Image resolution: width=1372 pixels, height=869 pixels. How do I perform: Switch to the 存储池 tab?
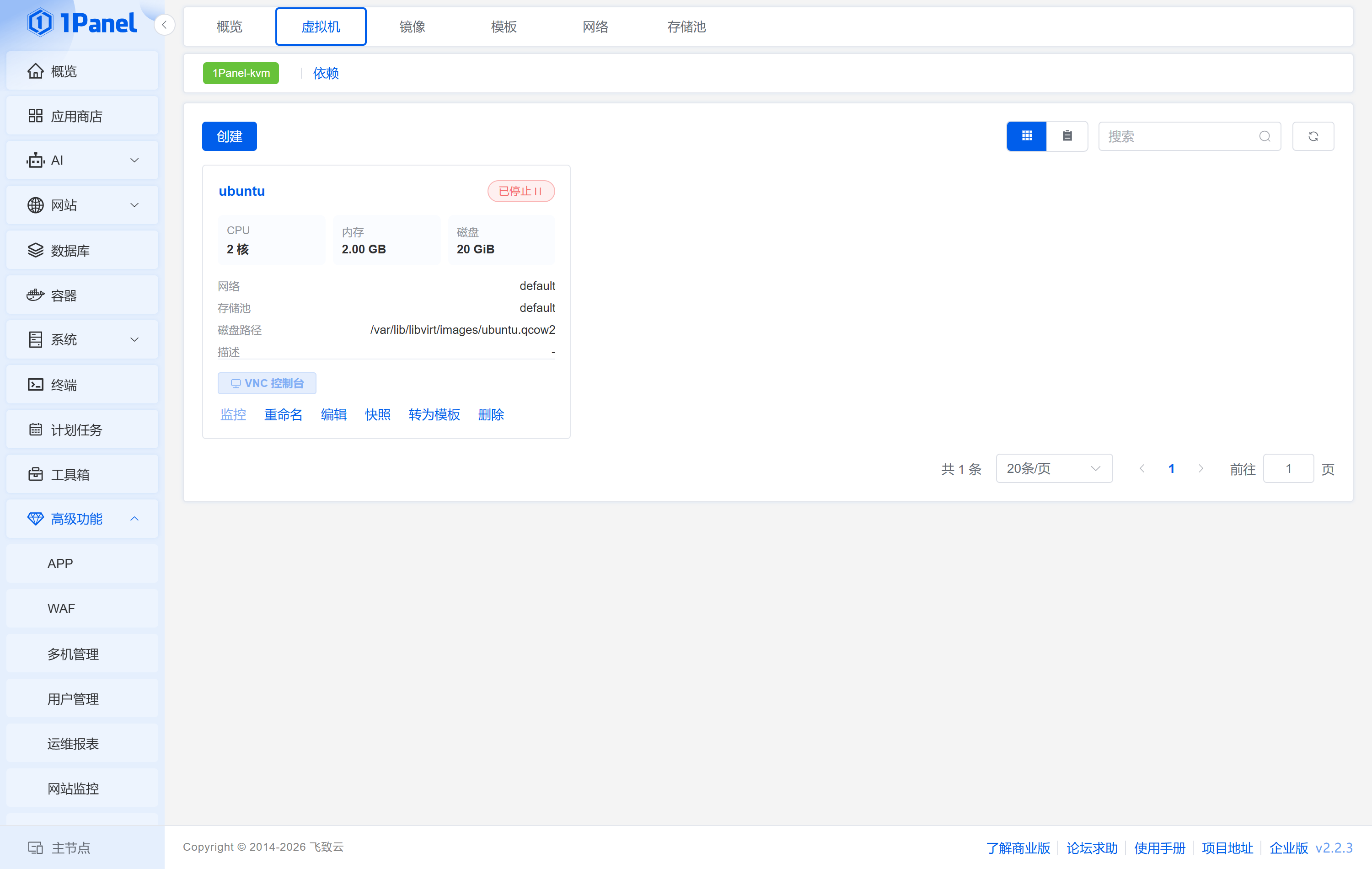686,27
